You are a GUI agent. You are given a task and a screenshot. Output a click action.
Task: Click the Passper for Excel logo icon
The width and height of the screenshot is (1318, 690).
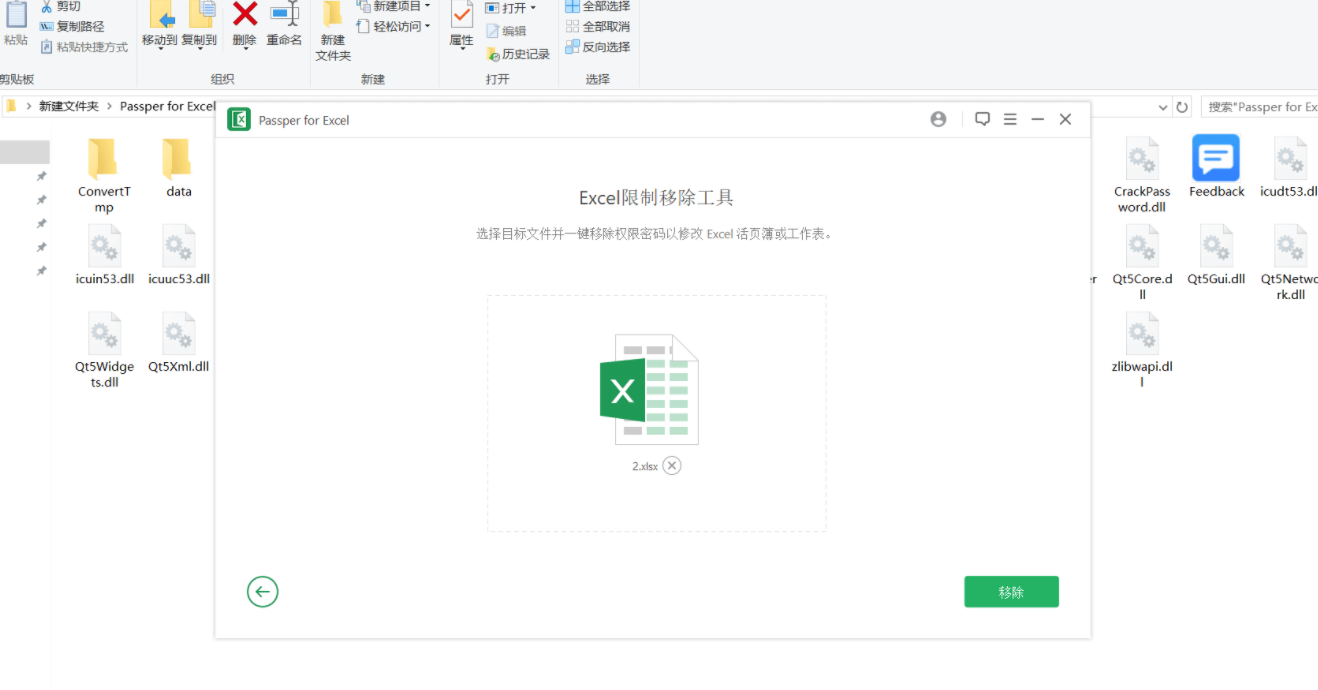(x=239, y=119)
